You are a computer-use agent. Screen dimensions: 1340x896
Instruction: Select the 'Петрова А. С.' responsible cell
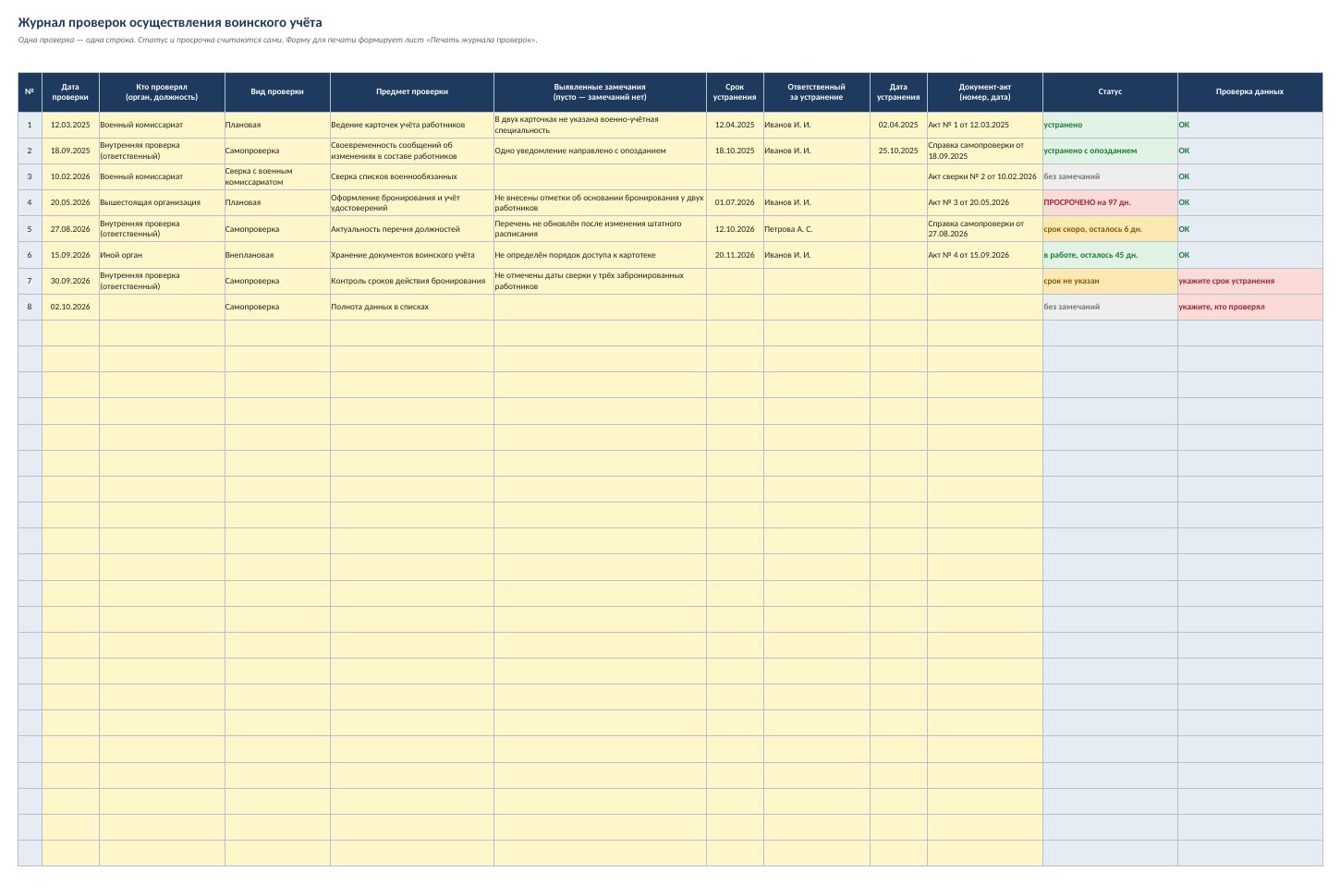(816, 229)
